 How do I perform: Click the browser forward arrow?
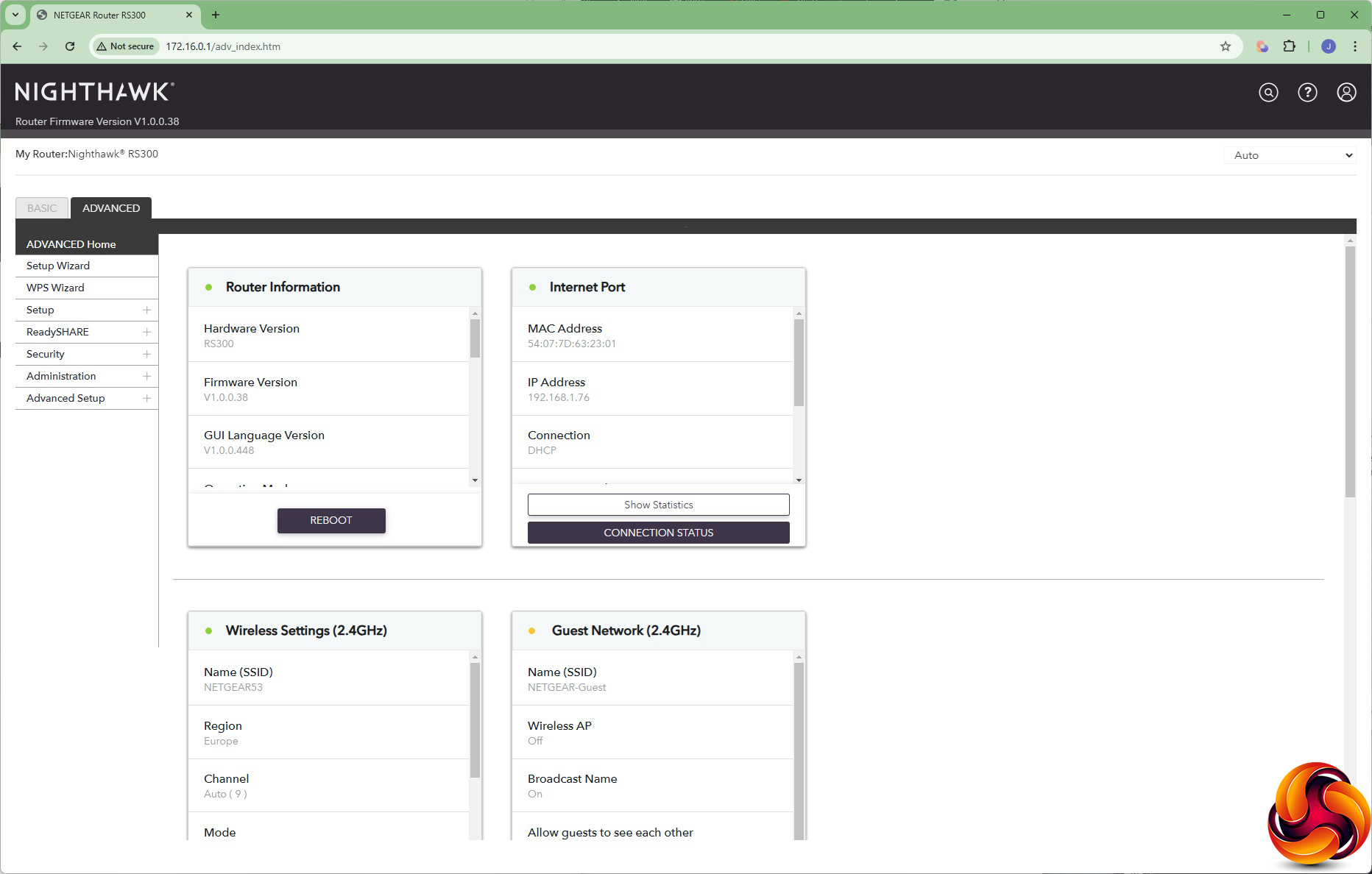point(43,46)
